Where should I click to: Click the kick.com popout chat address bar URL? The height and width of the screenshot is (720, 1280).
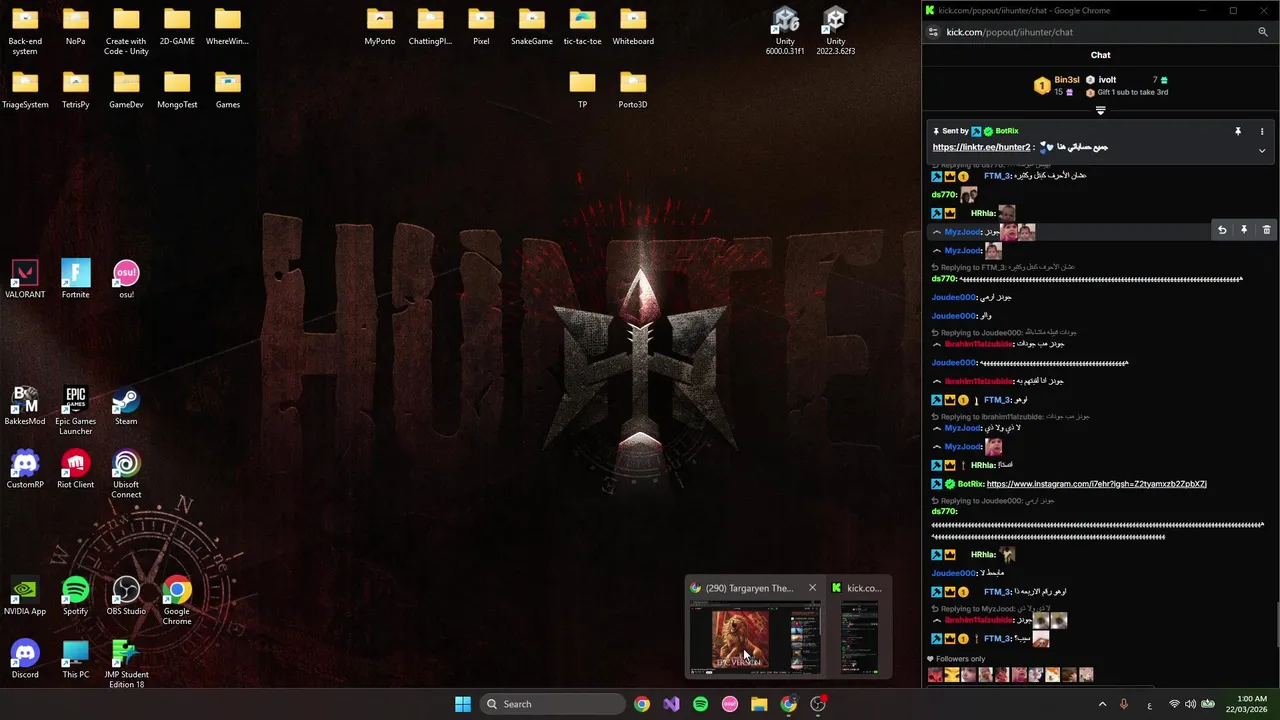click(x=1010, y=32)
